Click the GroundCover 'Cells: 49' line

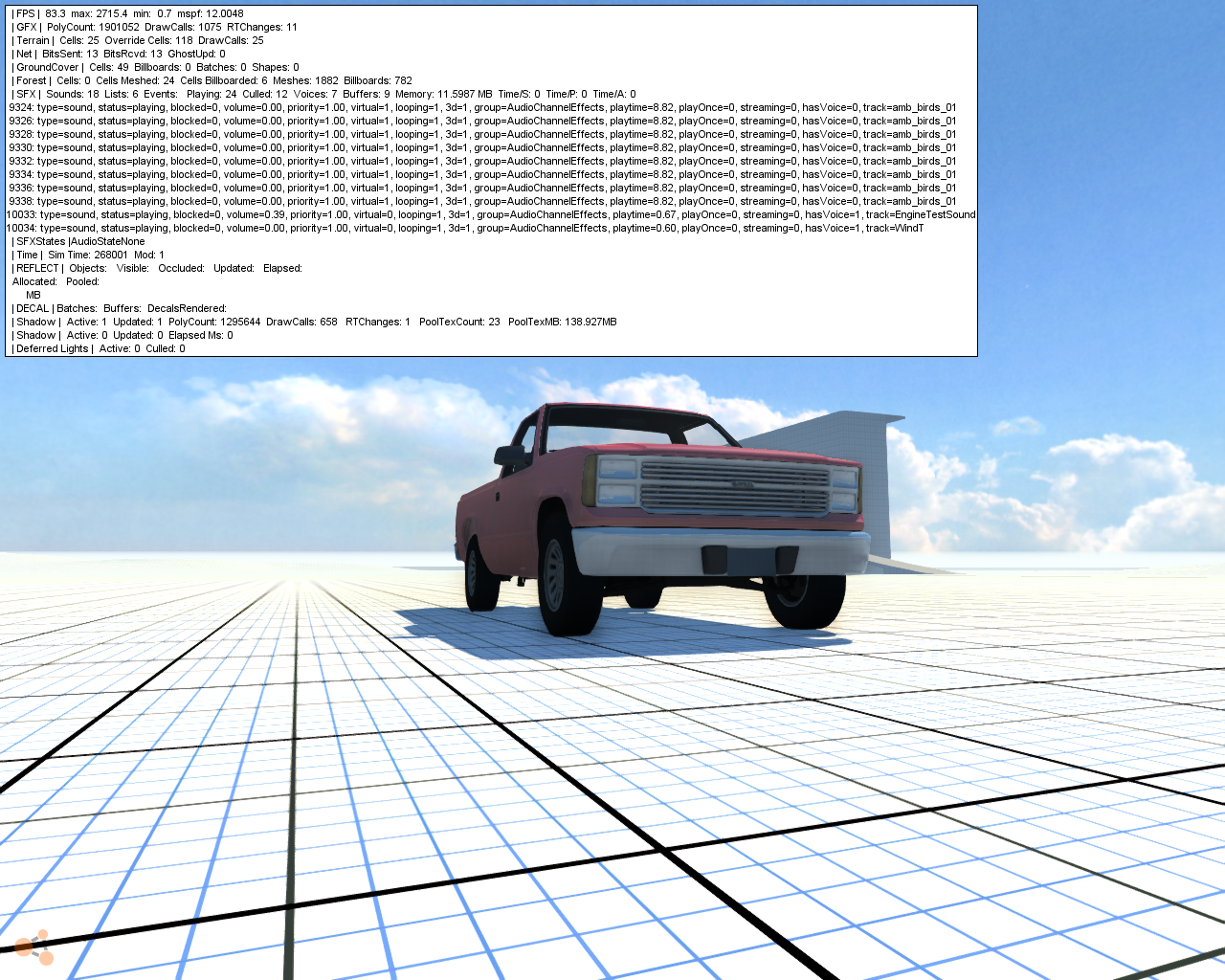(x=155, y=67)
